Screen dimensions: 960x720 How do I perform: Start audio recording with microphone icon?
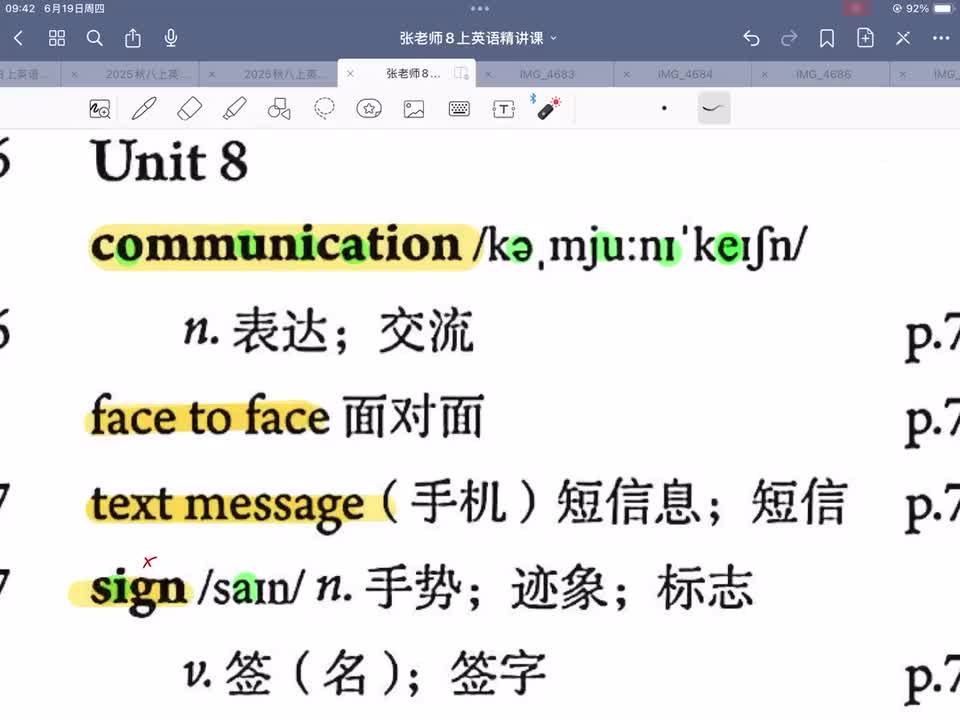(171, 39)
